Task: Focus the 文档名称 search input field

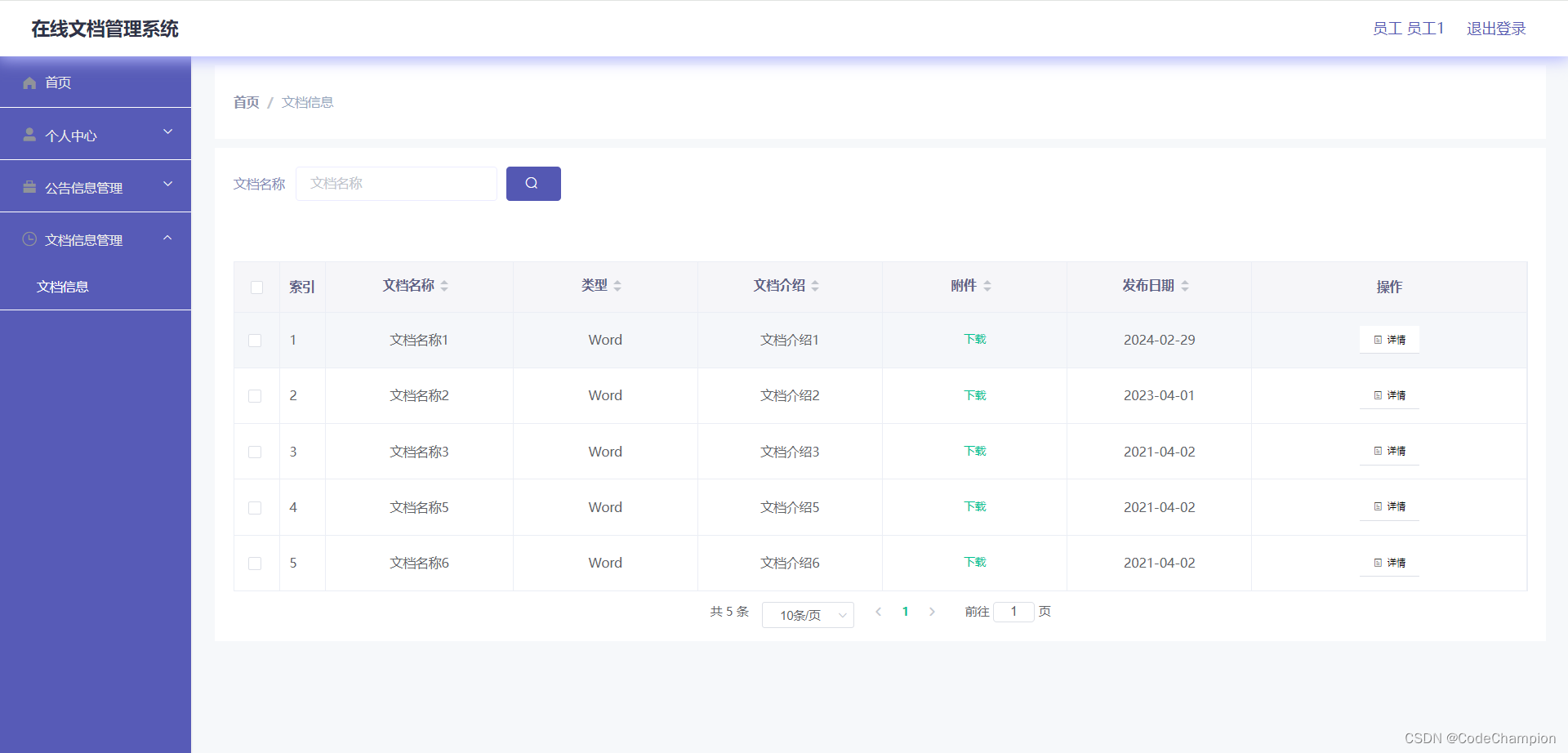Action: click(396, 184)
